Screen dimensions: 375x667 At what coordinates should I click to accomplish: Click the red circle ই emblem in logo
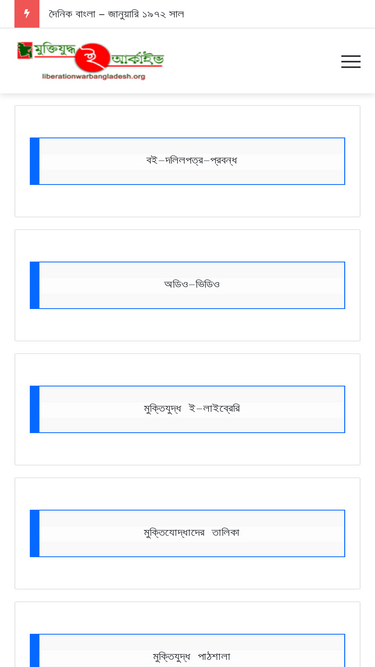[91, 58]
